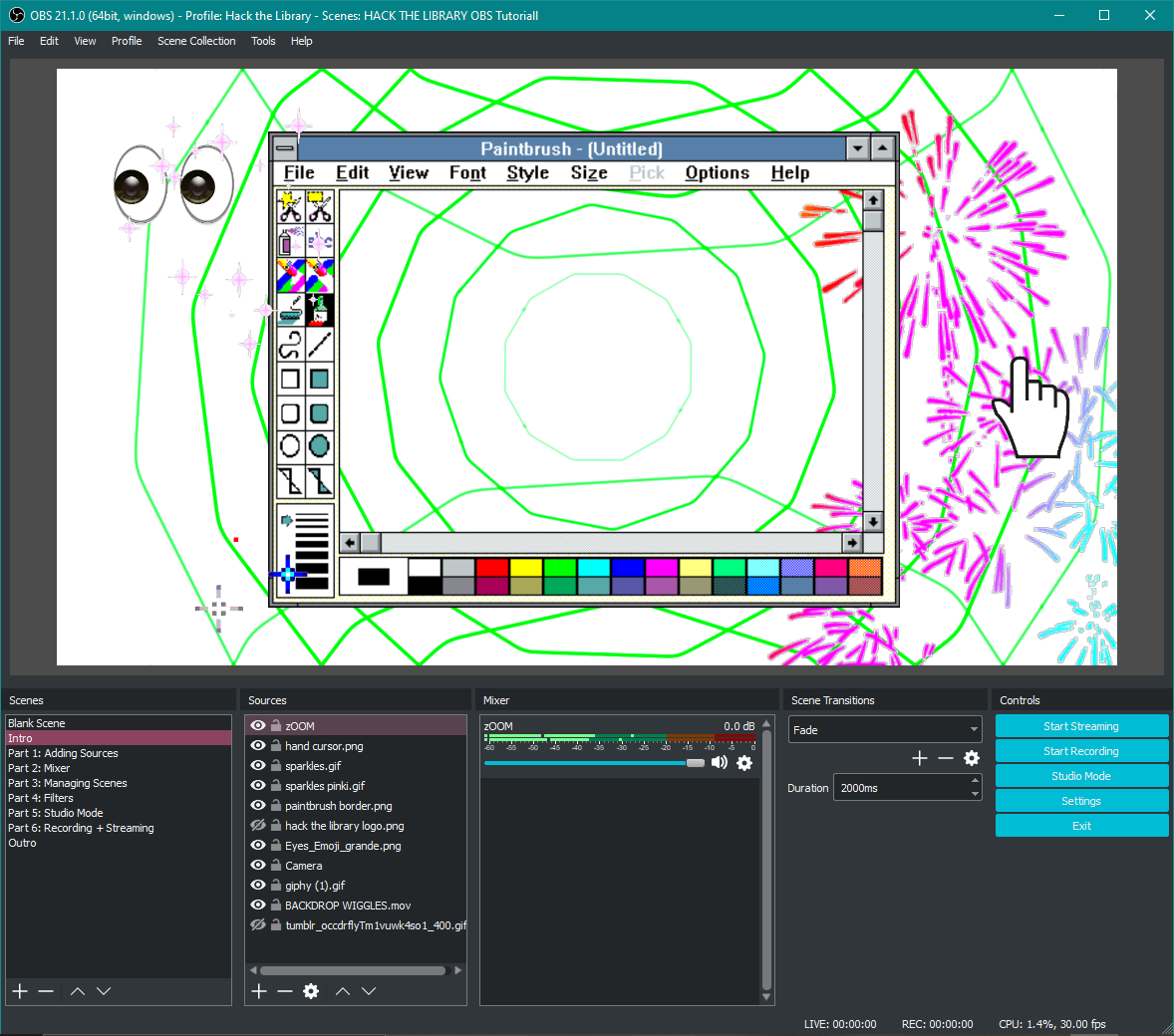Show hack the library logo.png source

[x=257, y=825]
